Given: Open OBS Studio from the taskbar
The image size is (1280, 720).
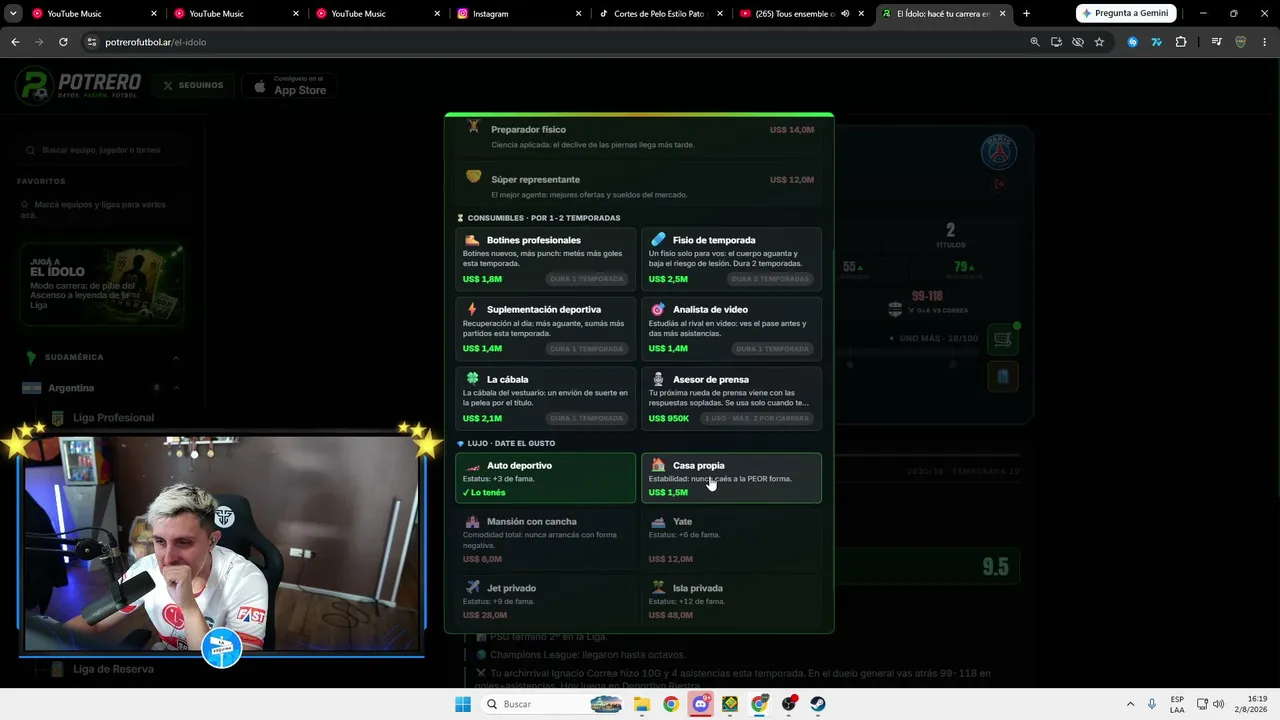Looking at the screenshot, I should point(789,704).
